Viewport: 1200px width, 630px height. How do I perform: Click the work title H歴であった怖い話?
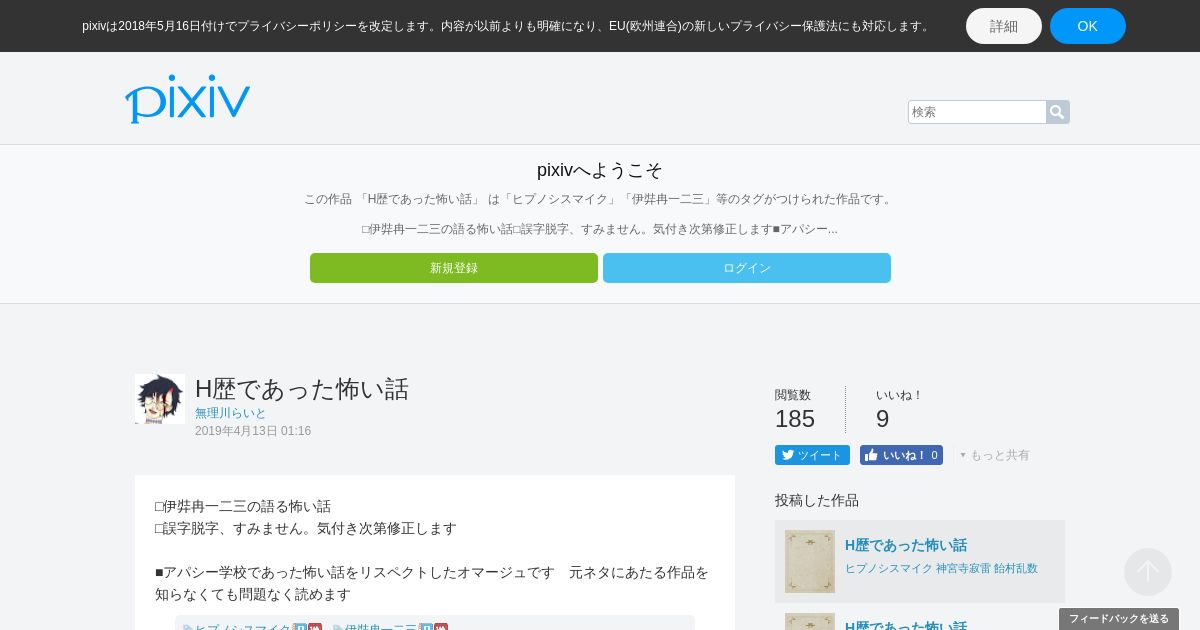click(302, 389)
